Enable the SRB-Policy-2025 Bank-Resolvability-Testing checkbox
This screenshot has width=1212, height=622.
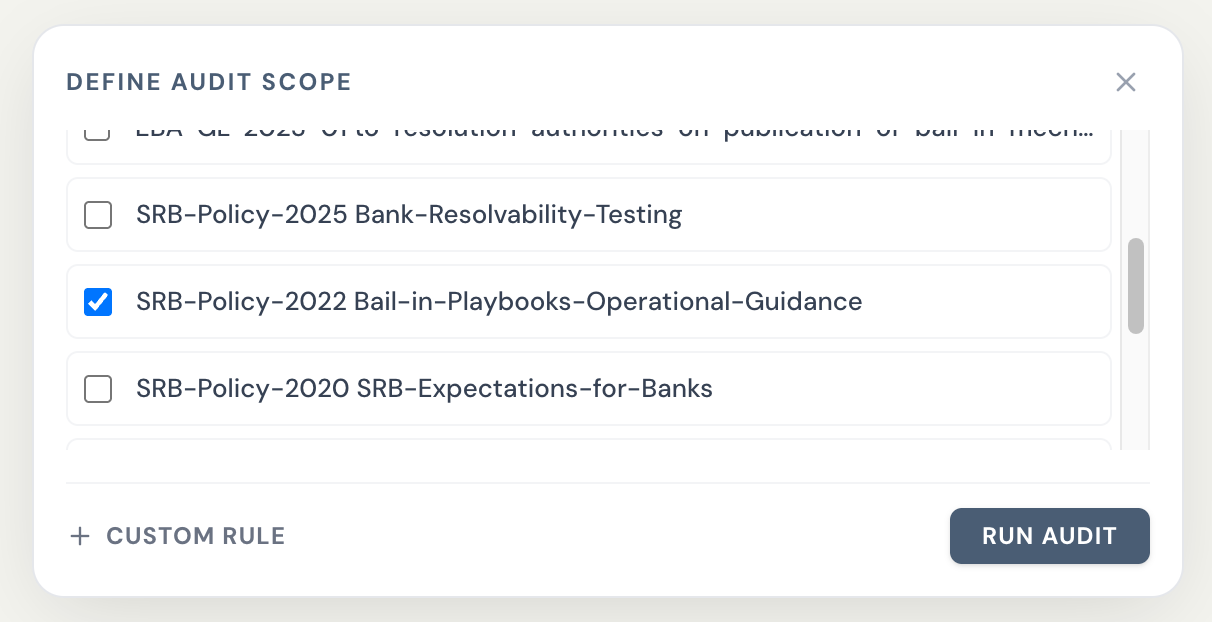[x=98, y=215]
